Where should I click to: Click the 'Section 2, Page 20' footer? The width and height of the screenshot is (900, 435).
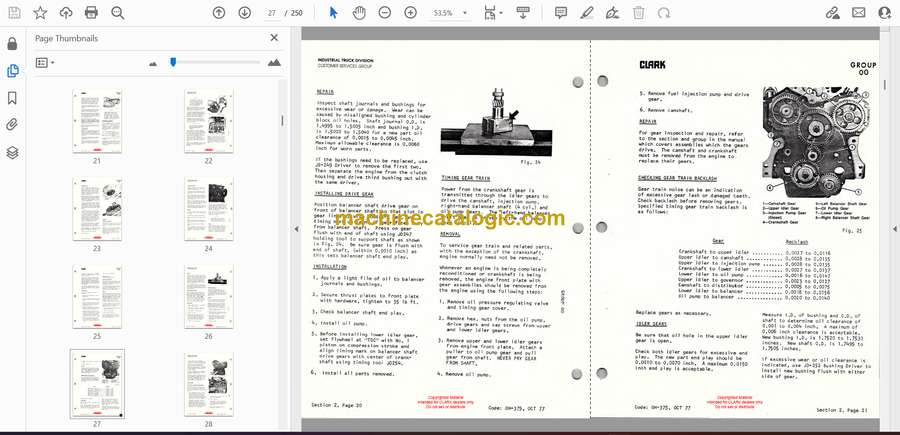pyautogui.click(x=337, y=405)
